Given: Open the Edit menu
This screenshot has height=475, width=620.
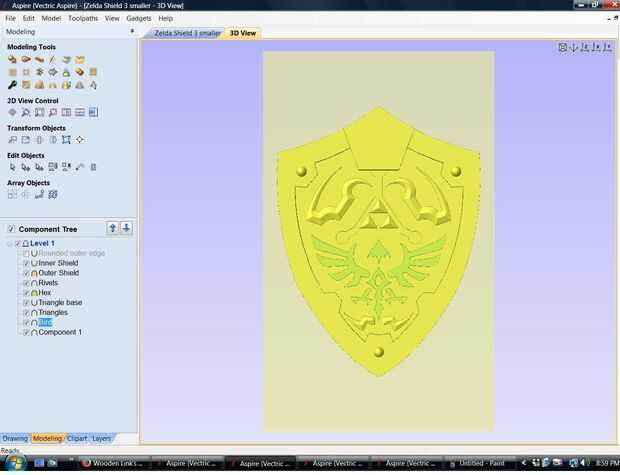Looking at the screenshot, I should (28, 18).
